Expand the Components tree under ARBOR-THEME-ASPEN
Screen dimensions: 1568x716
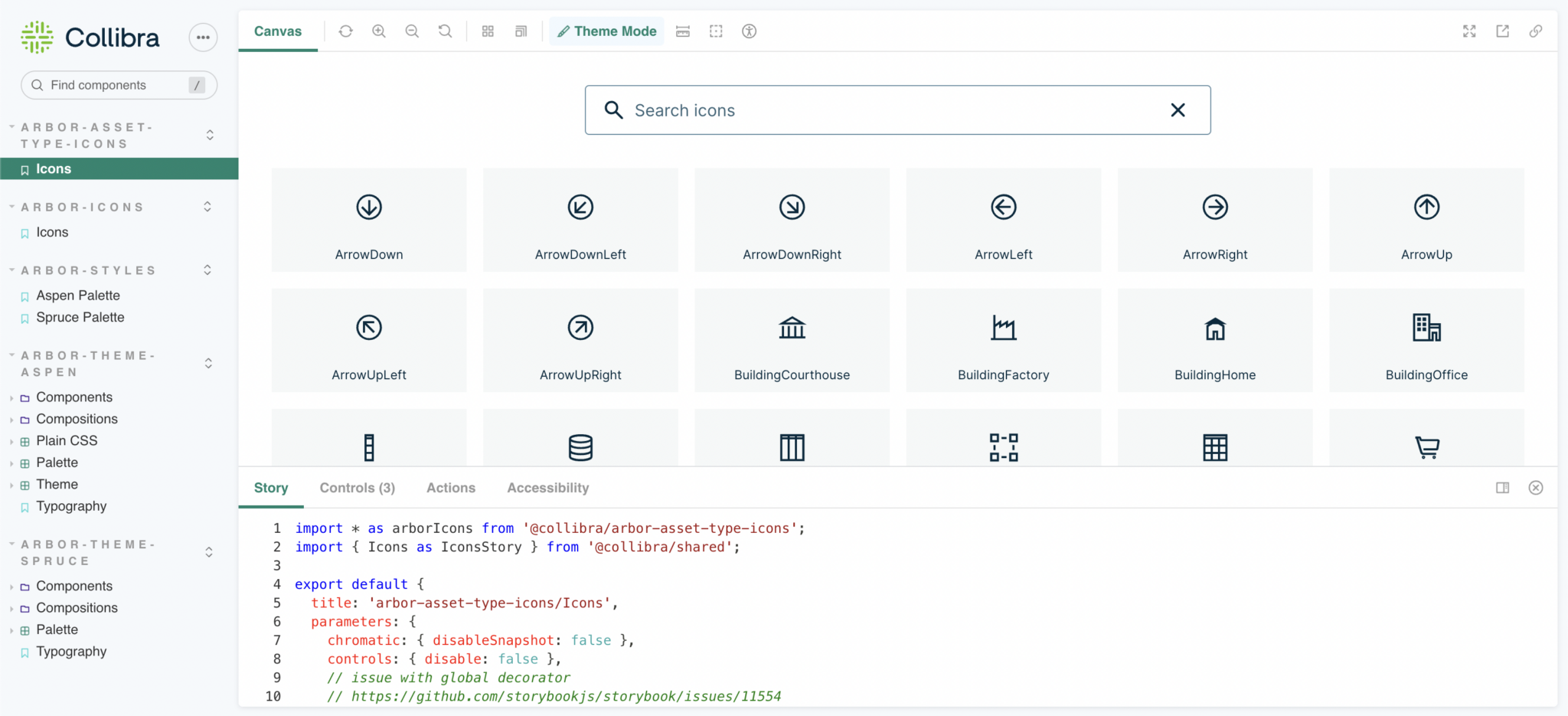73,397
